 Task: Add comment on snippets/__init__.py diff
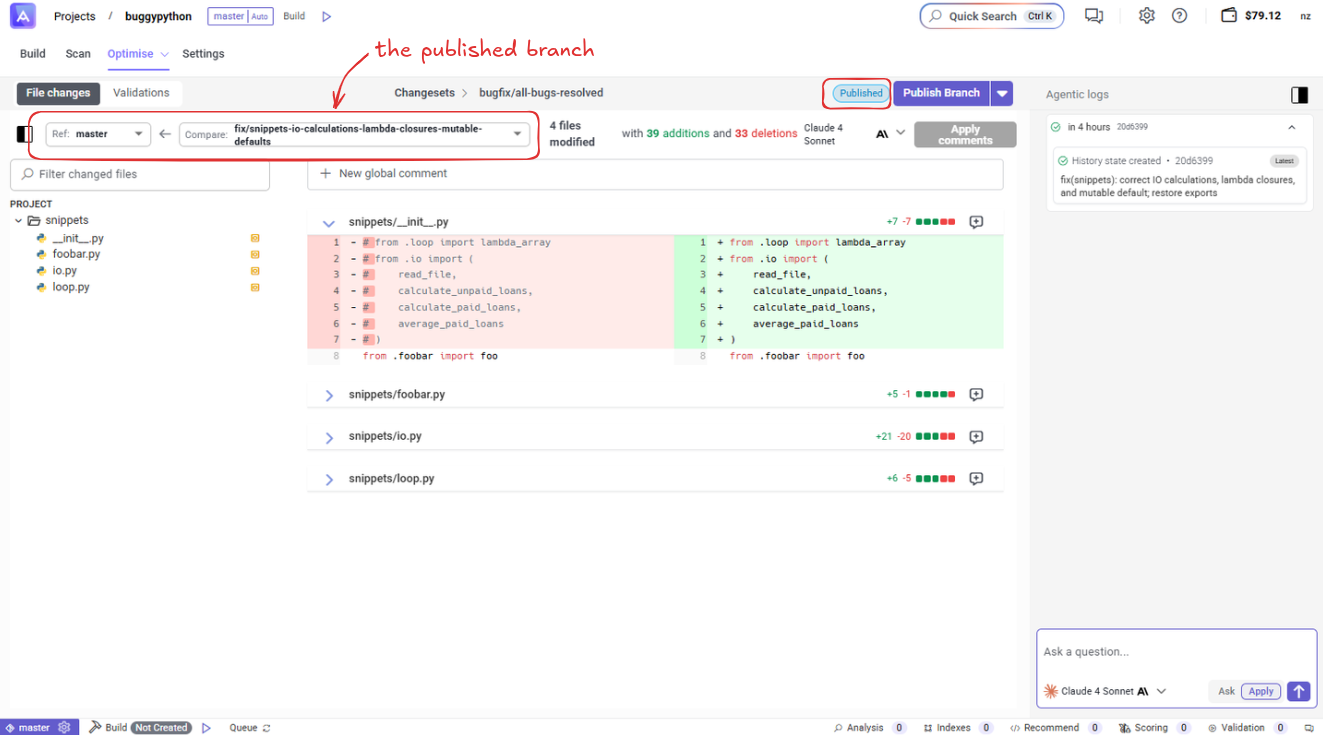[x=976, y=222]
